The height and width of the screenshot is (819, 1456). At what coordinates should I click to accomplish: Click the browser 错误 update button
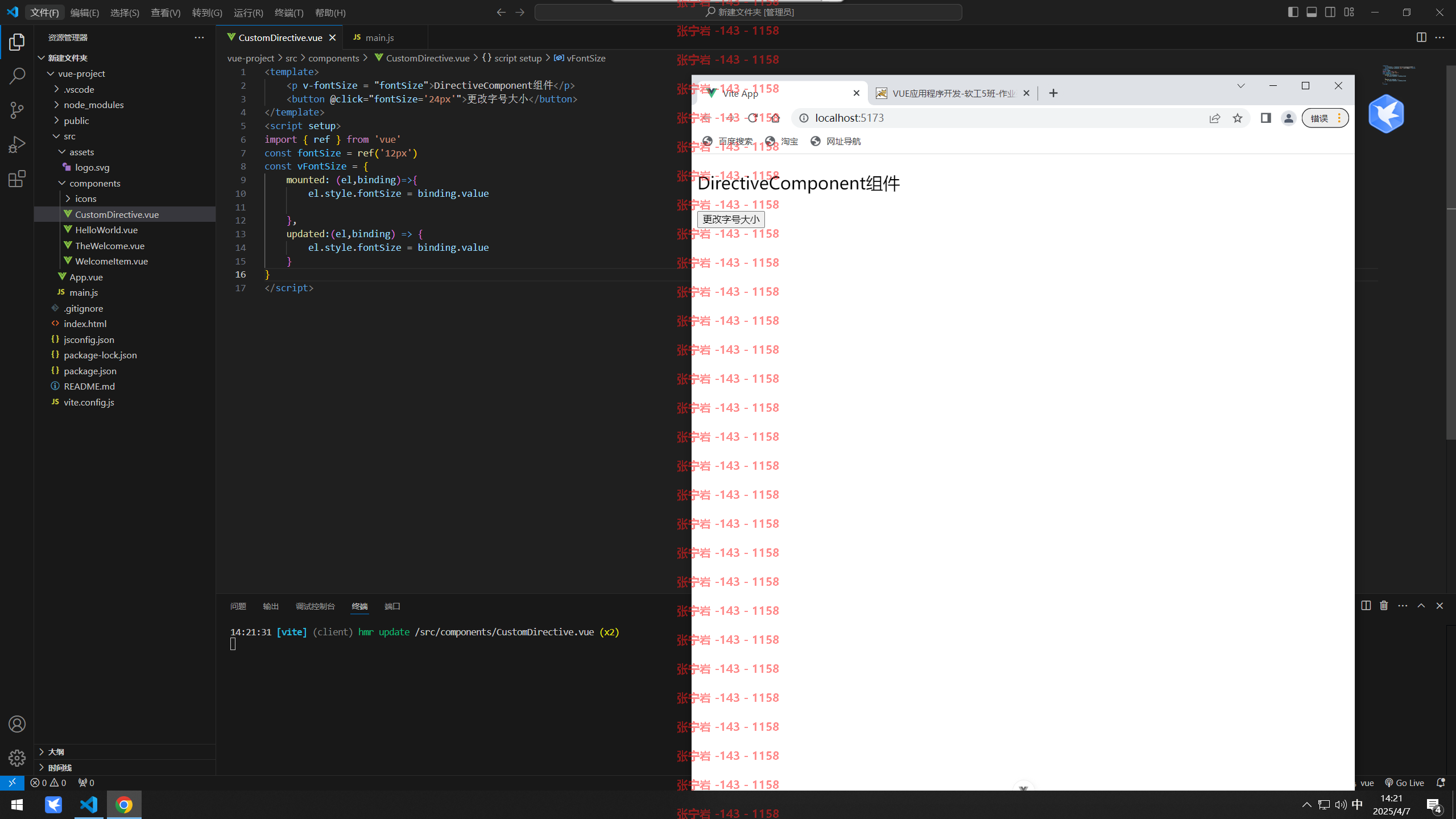click(1325, 118)
